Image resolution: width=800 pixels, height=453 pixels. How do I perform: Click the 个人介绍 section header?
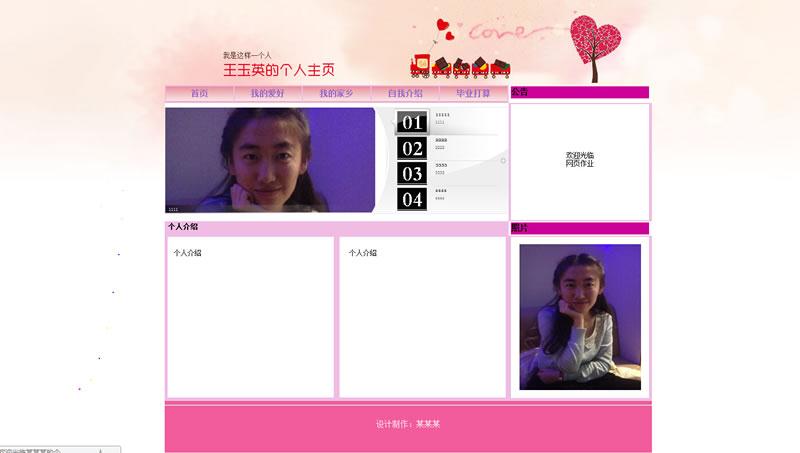point(183,227)
